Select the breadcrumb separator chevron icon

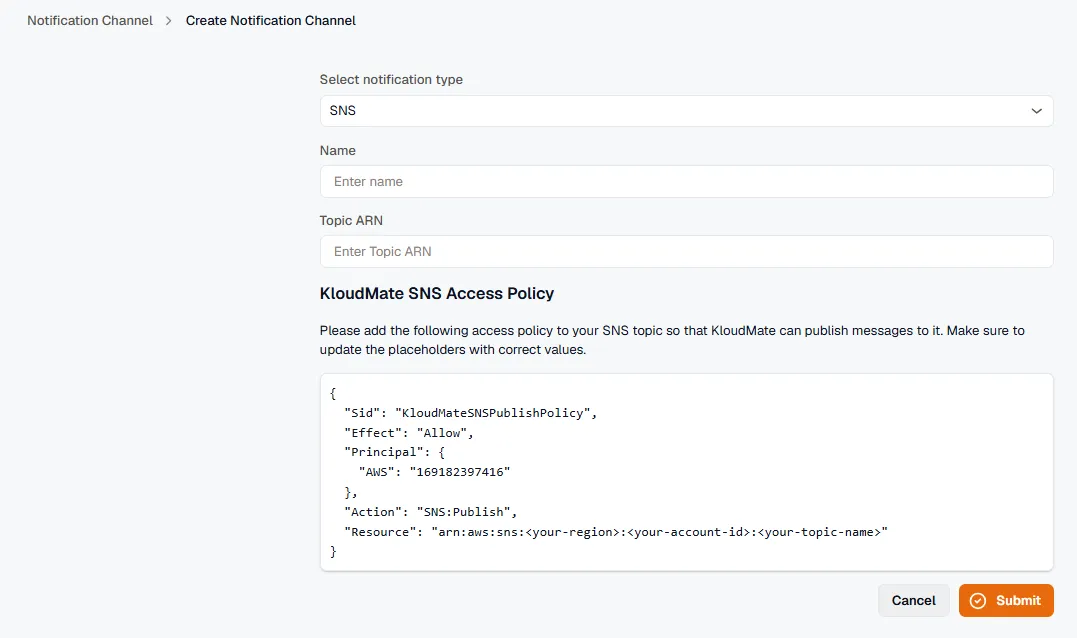(168, 21)
